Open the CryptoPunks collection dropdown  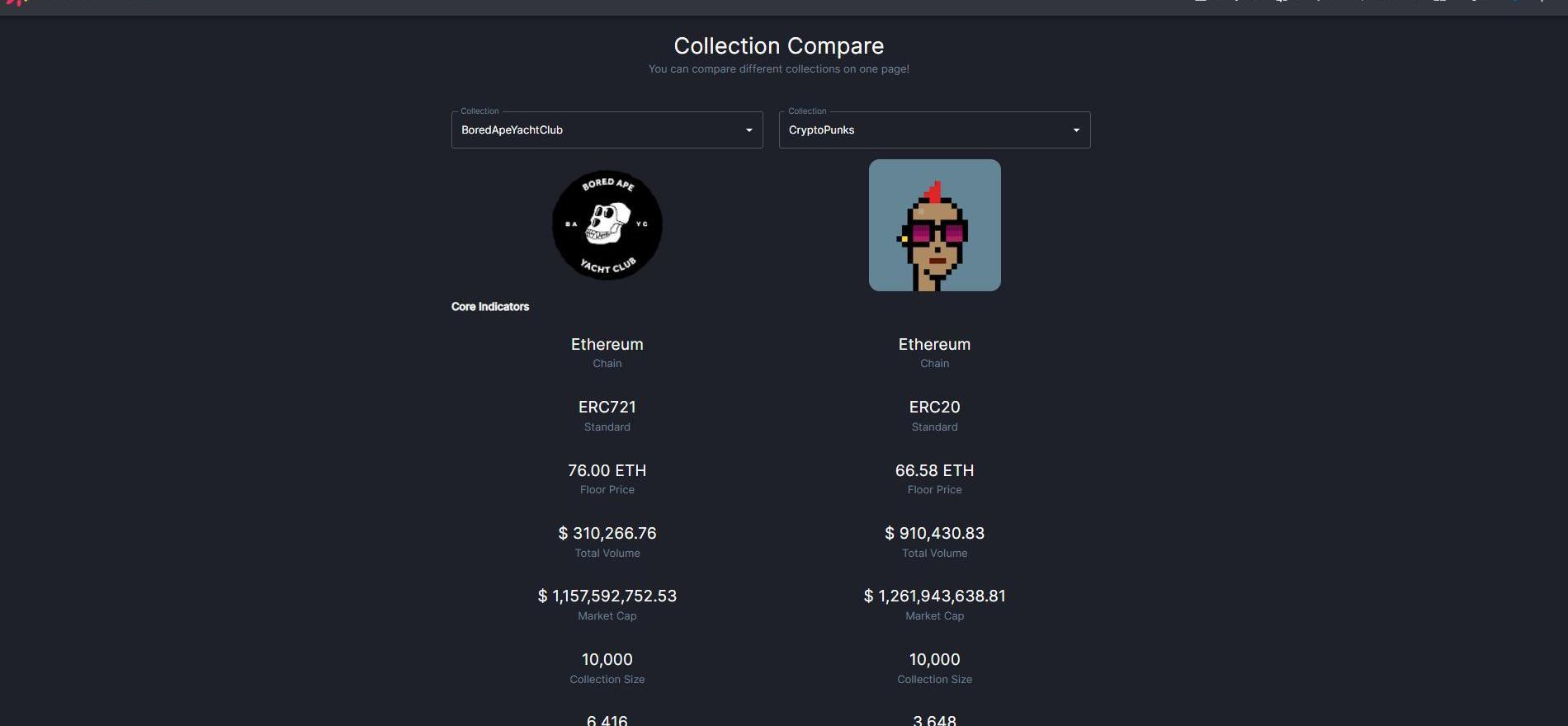(922, 130)
